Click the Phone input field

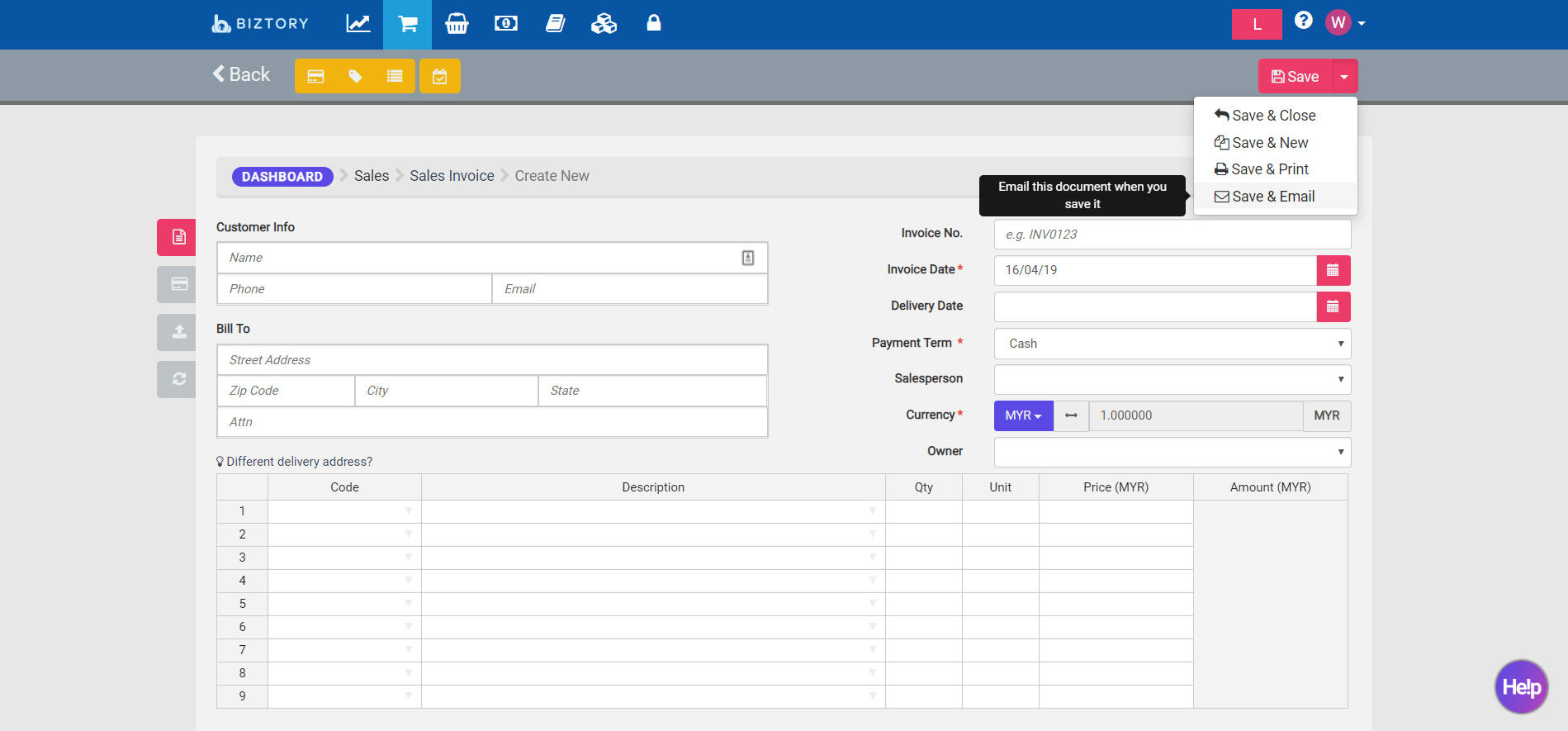click(x=354, y=289)
